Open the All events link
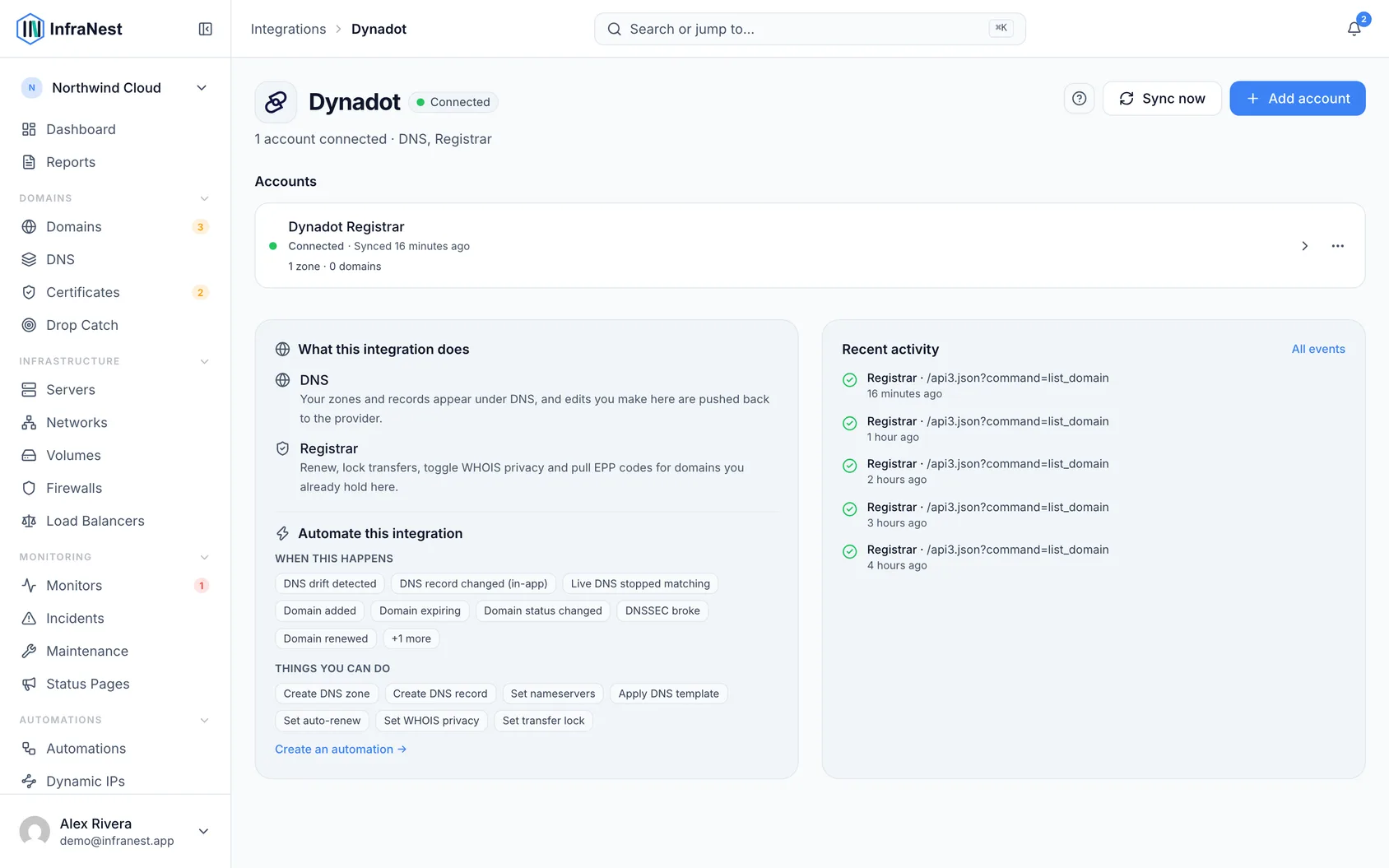The height and width of the screenshot is (868, 1389). tap(1318, 349)
